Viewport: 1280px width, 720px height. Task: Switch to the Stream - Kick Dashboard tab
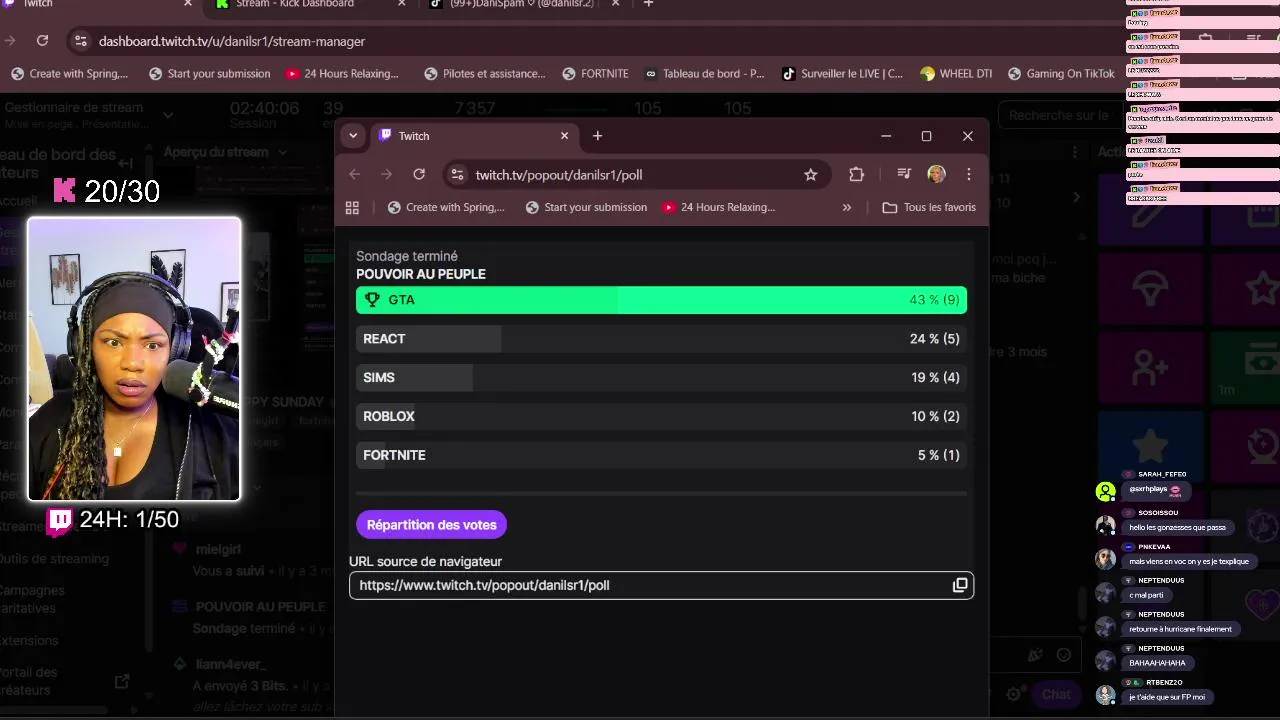click(x=310, y=4)
